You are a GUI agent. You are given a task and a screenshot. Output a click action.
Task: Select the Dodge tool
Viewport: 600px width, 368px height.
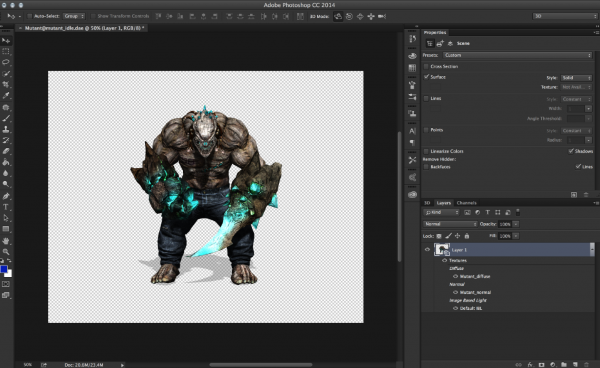6,184
